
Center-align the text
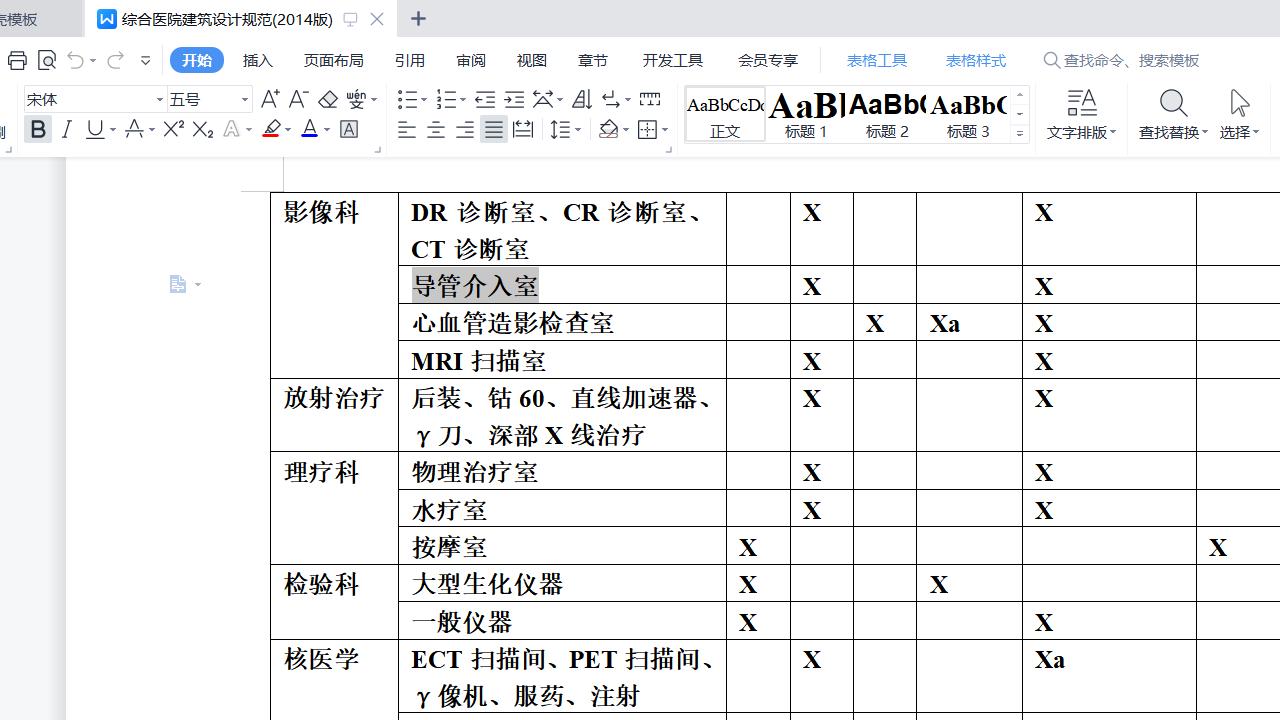pyautogui.click(x=436, y=130)
